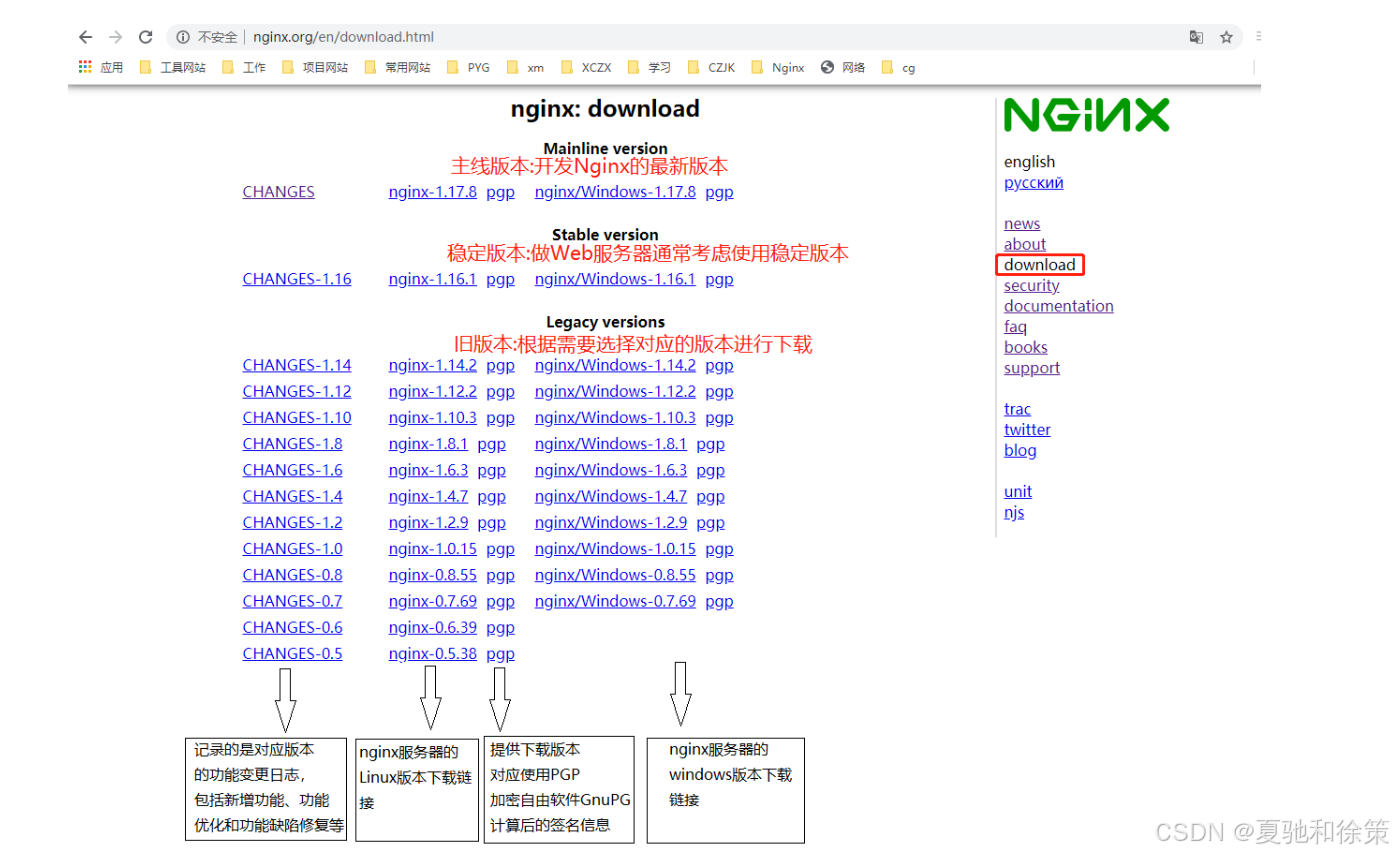Open the about sidebar link
The height and width of the screenshot is (855, 1393).
1025,244
